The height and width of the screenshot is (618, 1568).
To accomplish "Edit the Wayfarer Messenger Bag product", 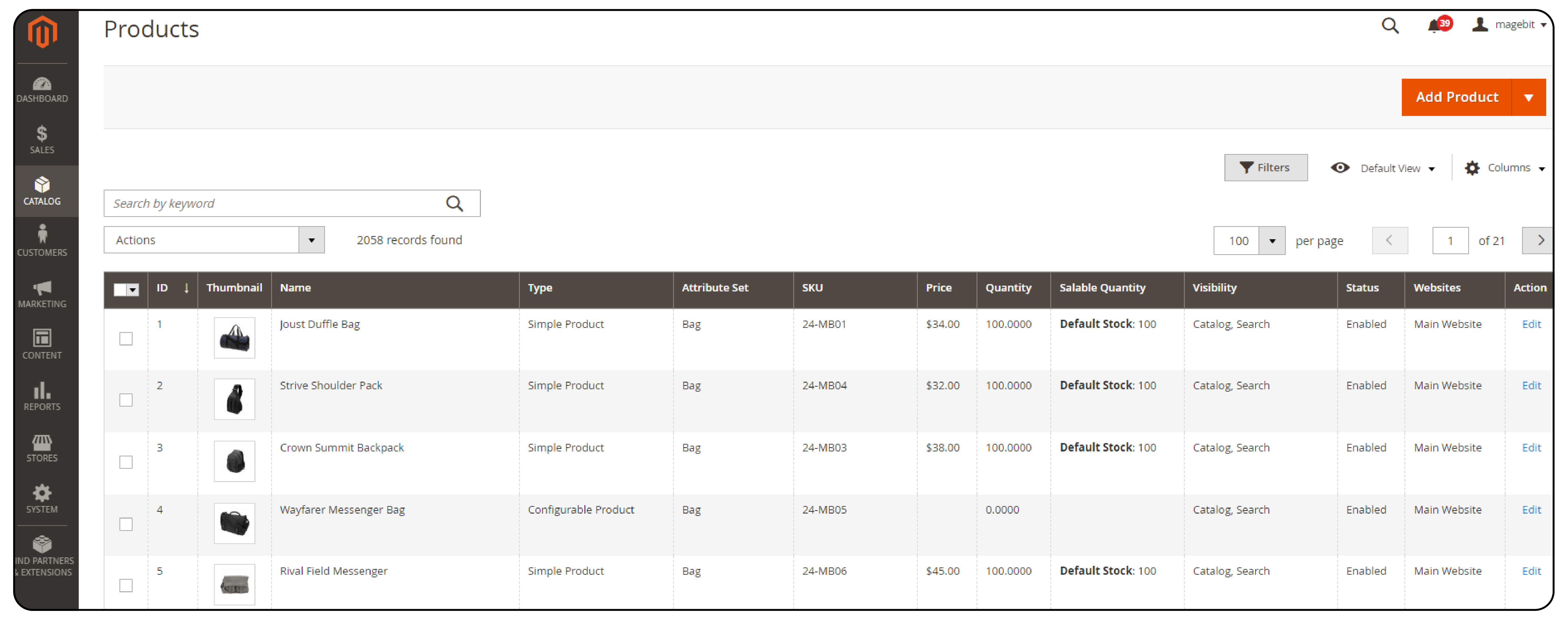I will [x=1531, y=510].
